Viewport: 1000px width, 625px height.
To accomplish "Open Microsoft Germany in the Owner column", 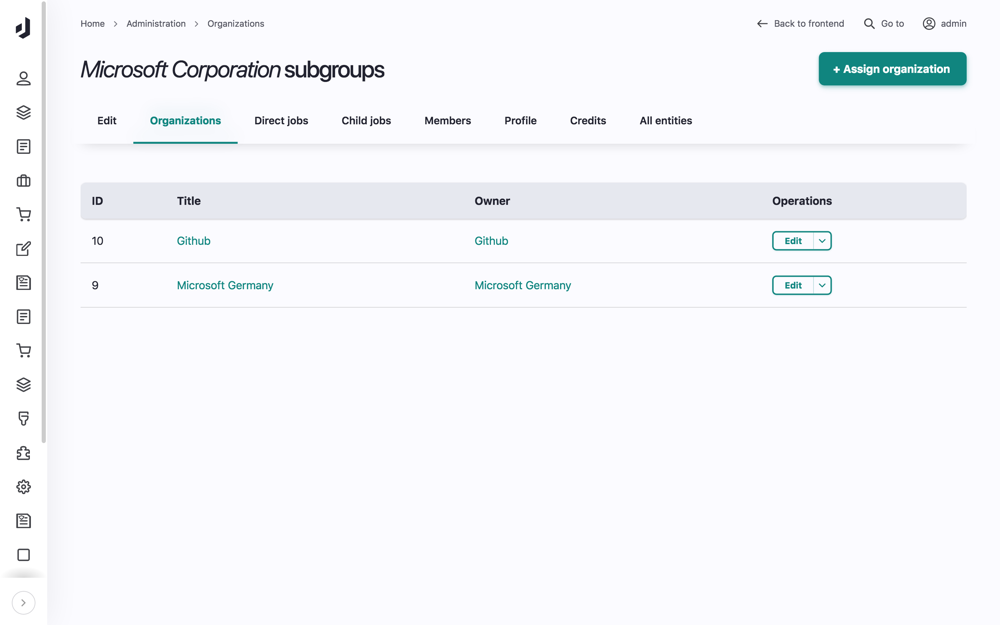I will [x=523, y=286].
